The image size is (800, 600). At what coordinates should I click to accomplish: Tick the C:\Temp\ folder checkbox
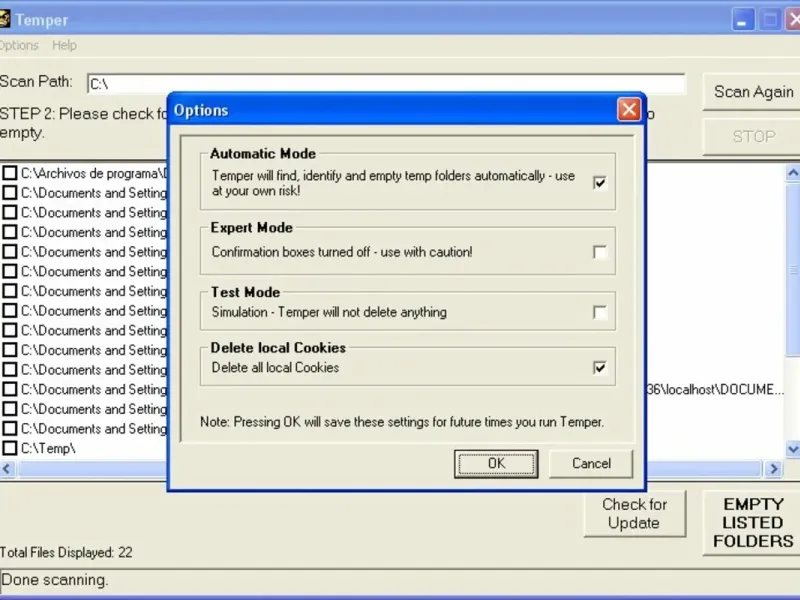tap(10, 448)
